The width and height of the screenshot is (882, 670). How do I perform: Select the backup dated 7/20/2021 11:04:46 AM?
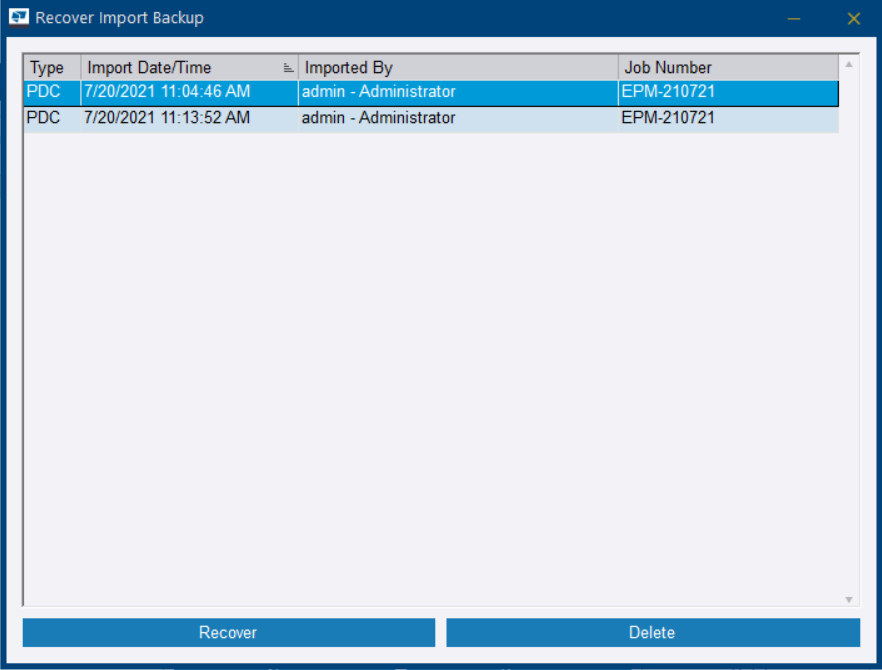pyautogui.click(x=431, y=93)
